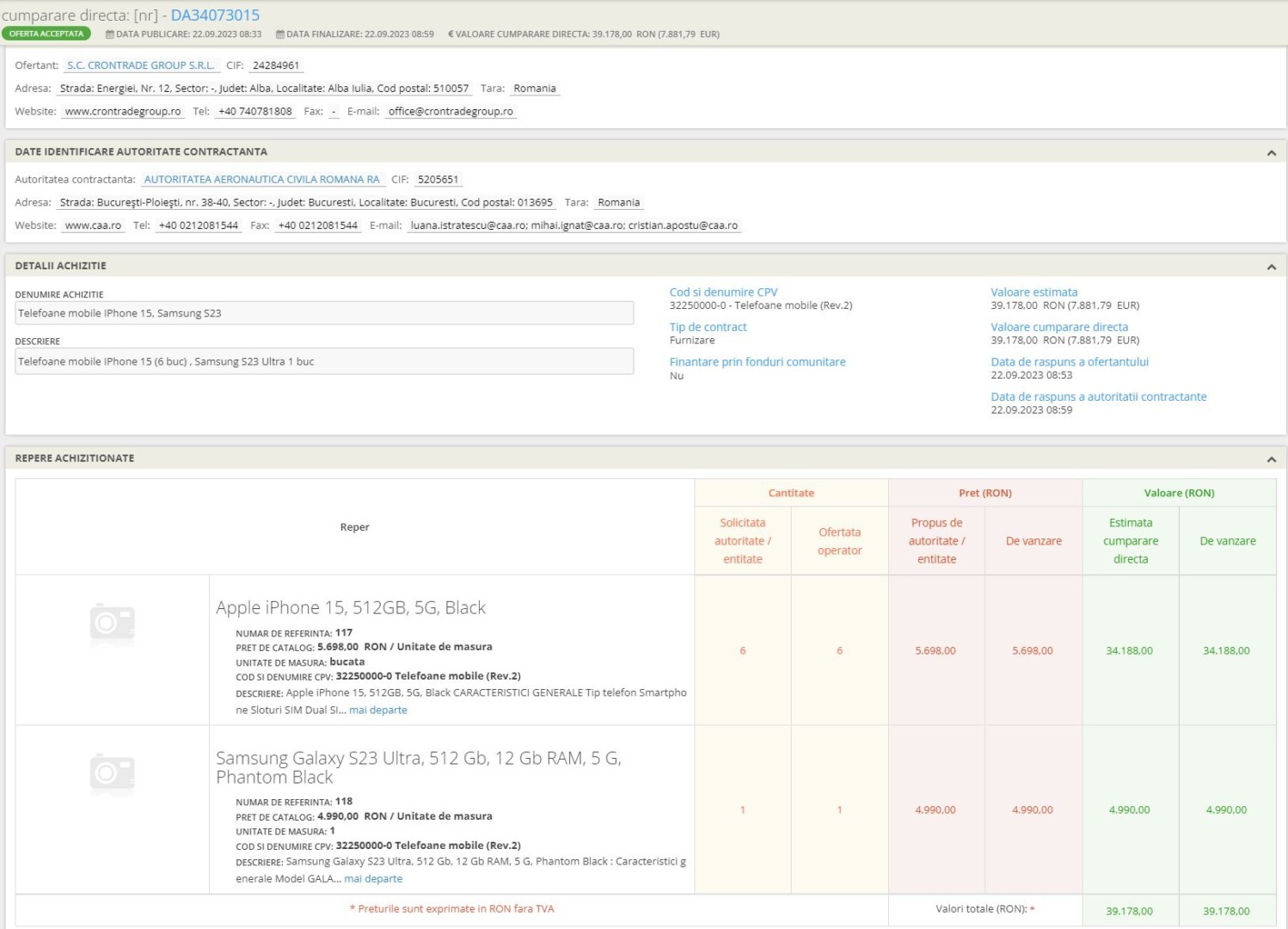Collapse the Date identificare autoritate contractanta section

[1271, 152]
